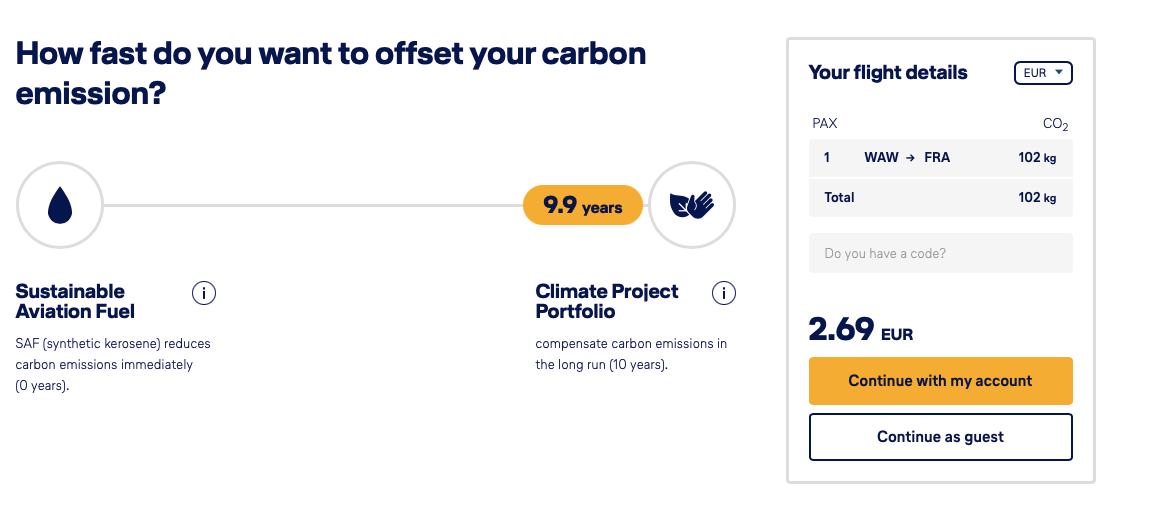1157x526 pixels.
Task: Click the Sustainable Aviation Fuel heading
Action: click(75, 301)
